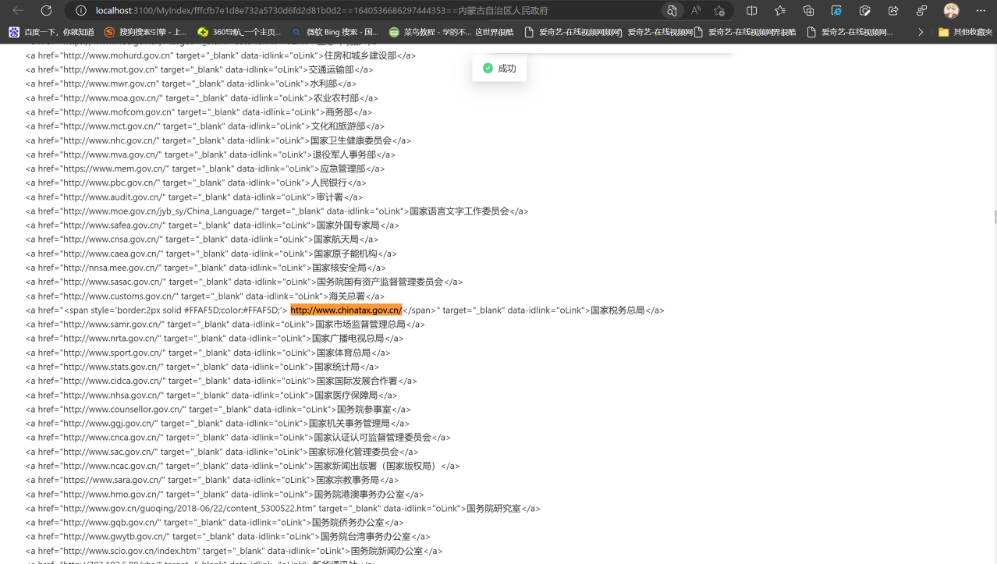Open the browser settings and more menu

[x=981, y=10]
